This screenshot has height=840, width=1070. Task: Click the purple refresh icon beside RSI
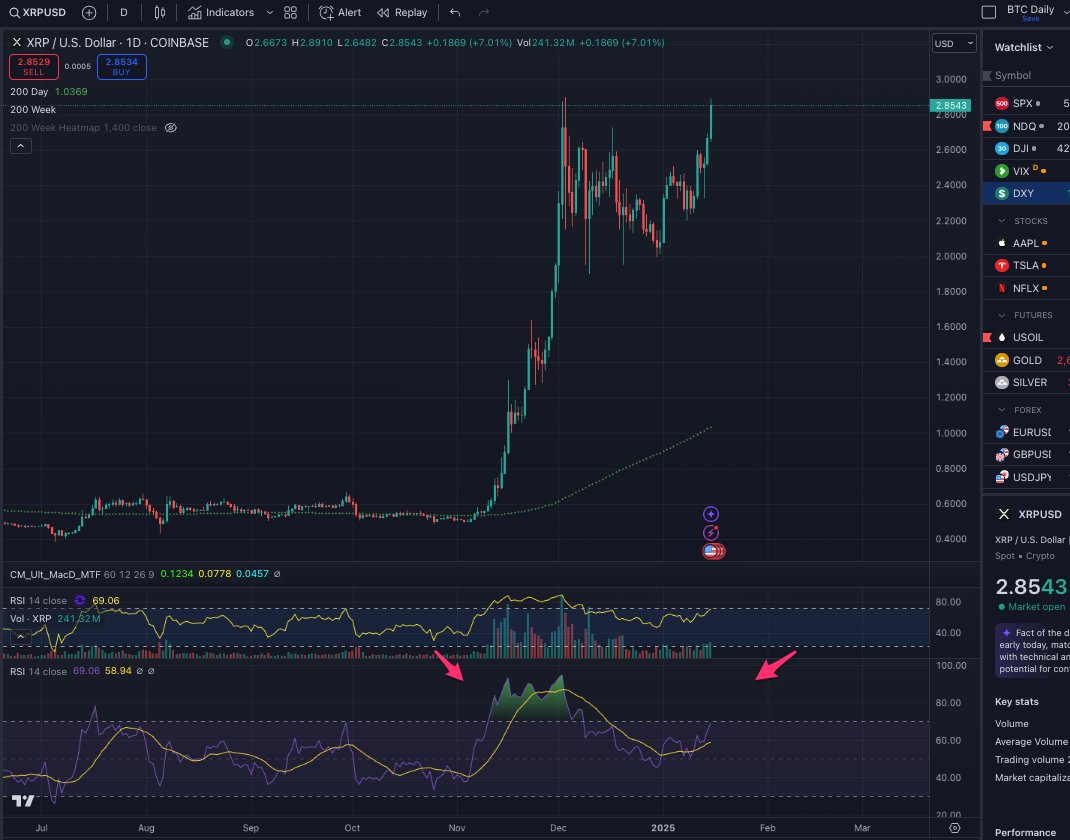tap(80, 600)
